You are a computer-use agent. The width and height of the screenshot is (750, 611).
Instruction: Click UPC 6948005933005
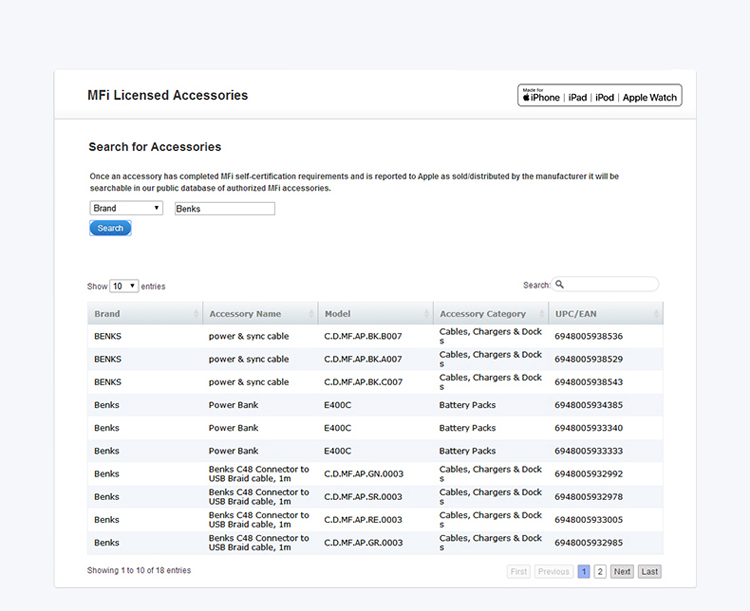[x=588, y=520]
